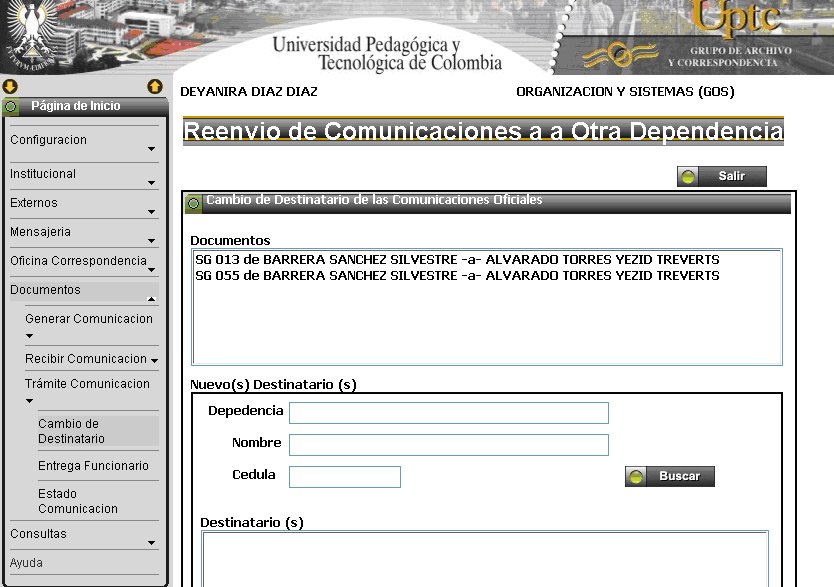The image size is (834, 587).
Task: Open Página de Inicio in the sidebar
Action: tap(76, 106)
